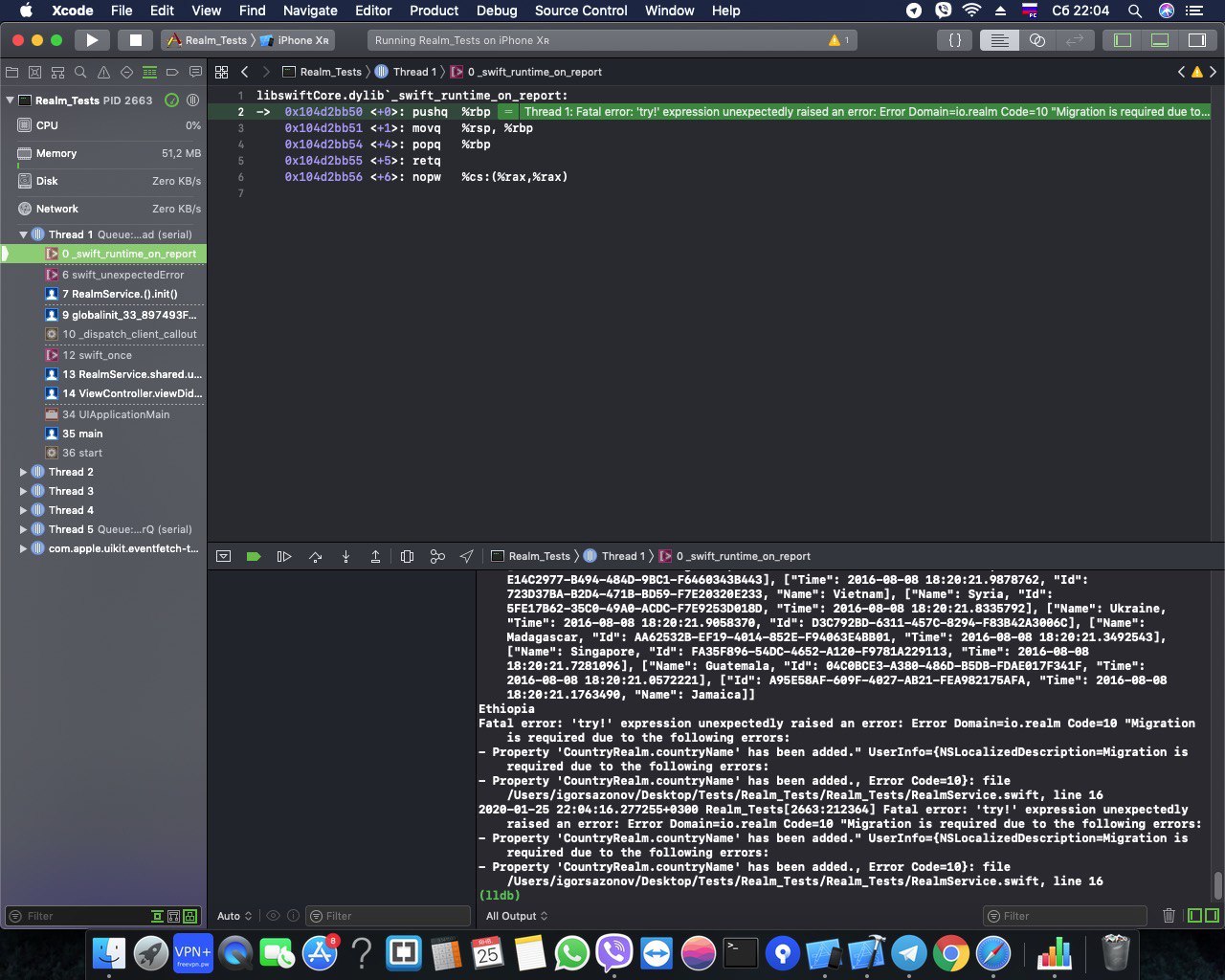The height and width of the screenshot is (980, 1225).
Task: Select the Network gauge row
Action: (x=103, y=209)
